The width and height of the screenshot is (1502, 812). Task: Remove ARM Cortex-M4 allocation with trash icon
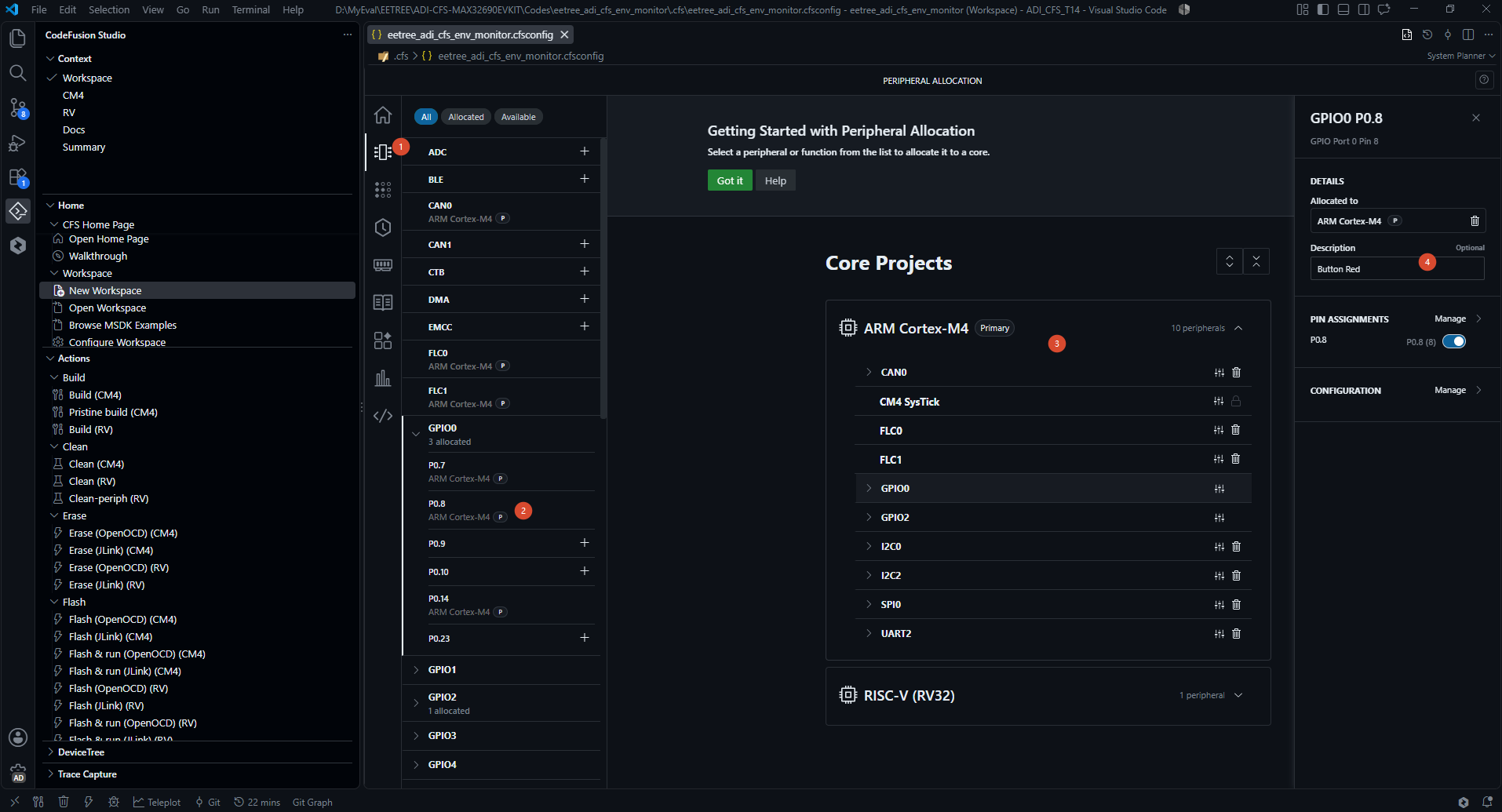[1475, 221]
